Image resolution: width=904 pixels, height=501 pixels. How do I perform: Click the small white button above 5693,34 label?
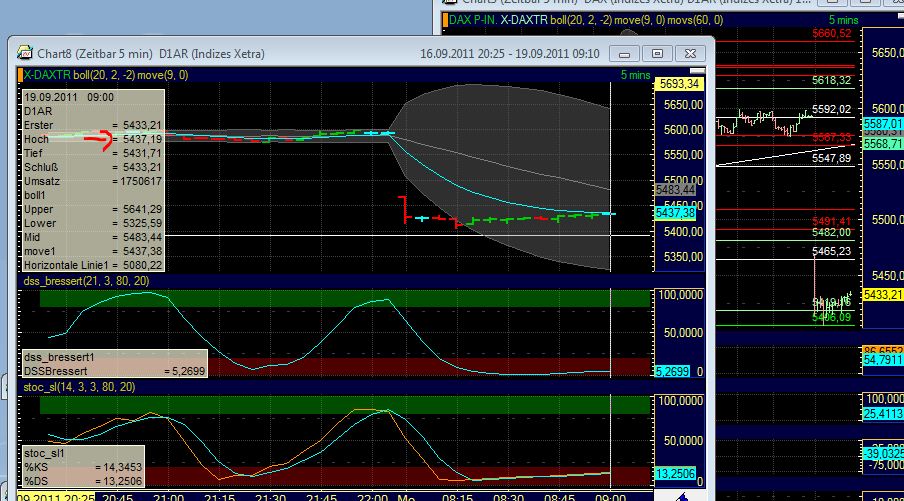point(697,71)
